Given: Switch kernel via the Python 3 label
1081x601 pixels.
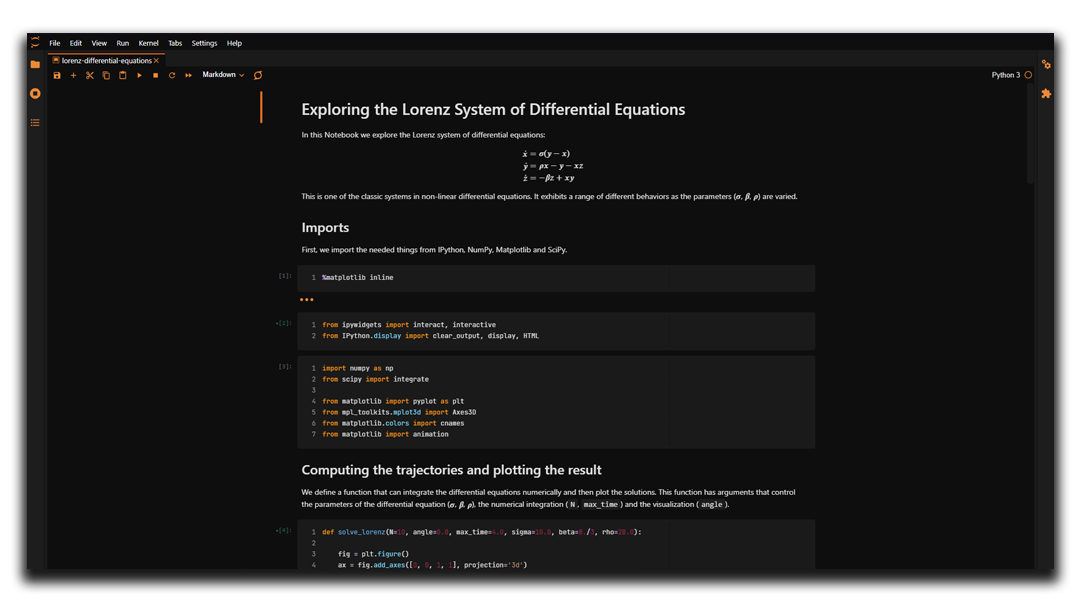Looking at the screenshot, I should pos(1005,75).
